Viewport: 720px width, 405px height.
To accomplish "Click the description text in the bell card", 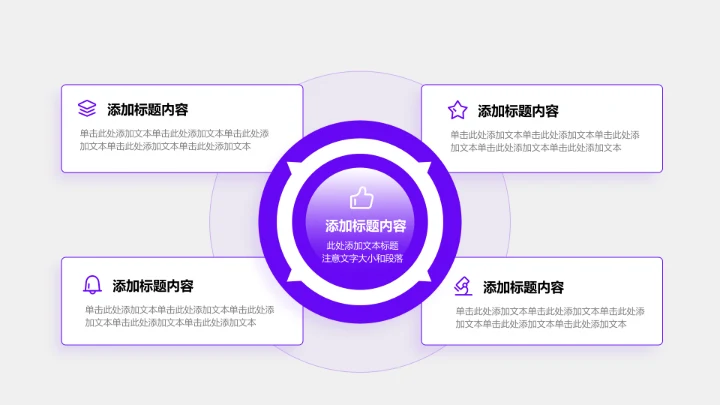I will 179,316.
